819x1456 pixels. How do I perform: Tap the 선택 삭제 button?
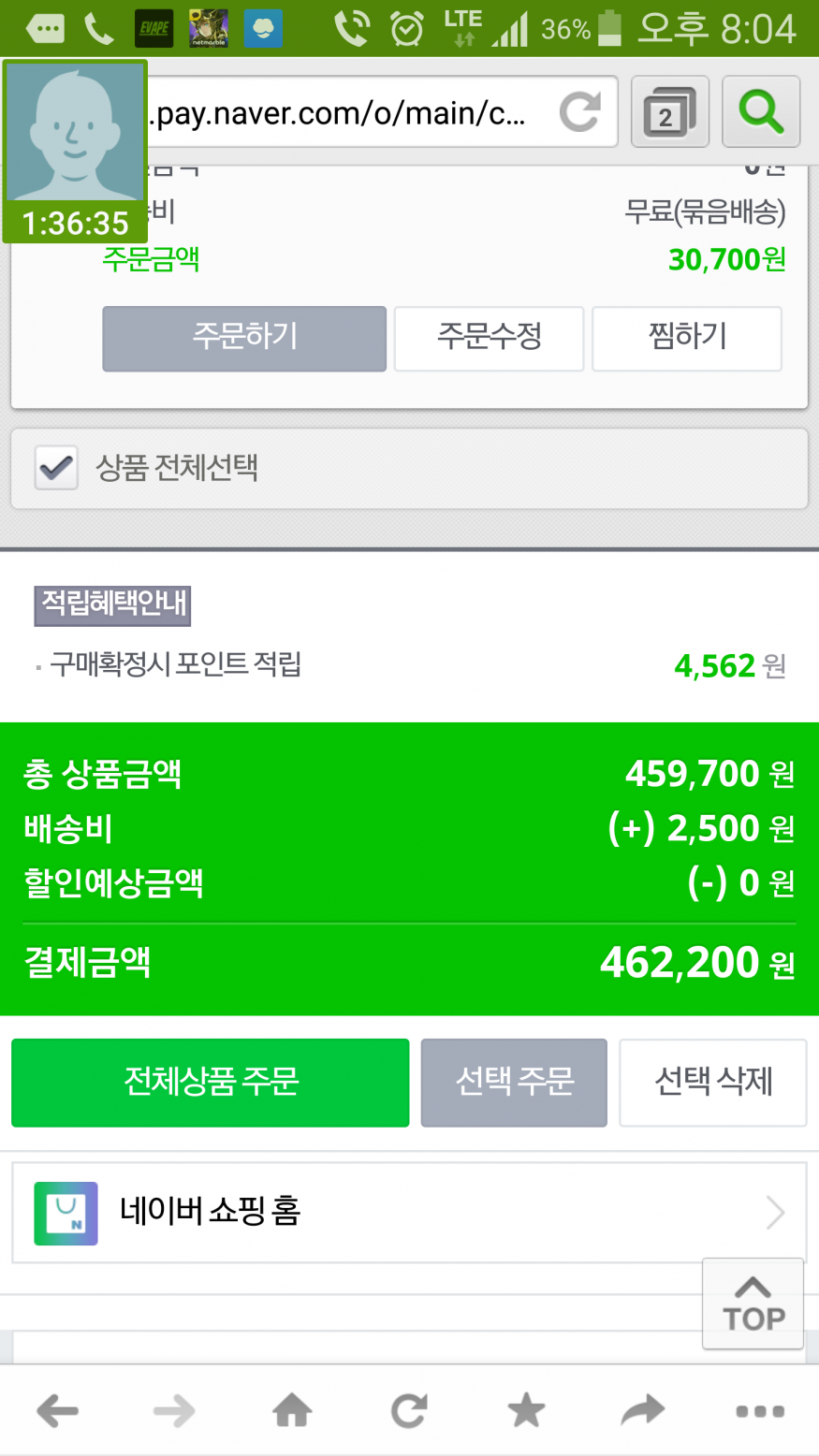coord(713,1083)
